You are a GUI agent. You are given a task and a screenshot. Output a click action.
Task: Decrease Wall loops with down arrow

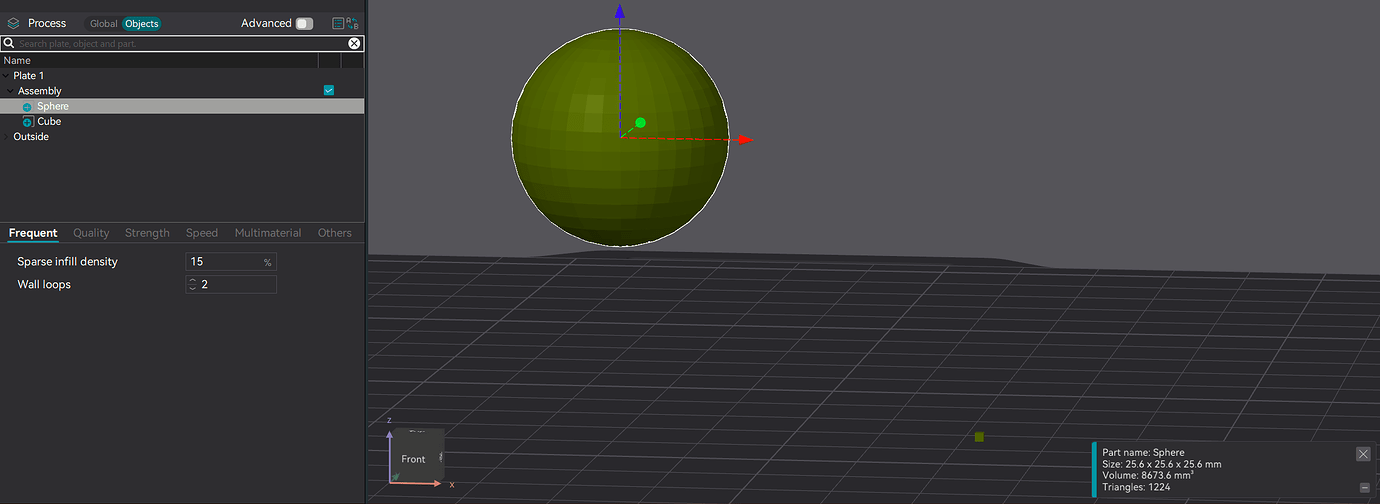point(192,289)
